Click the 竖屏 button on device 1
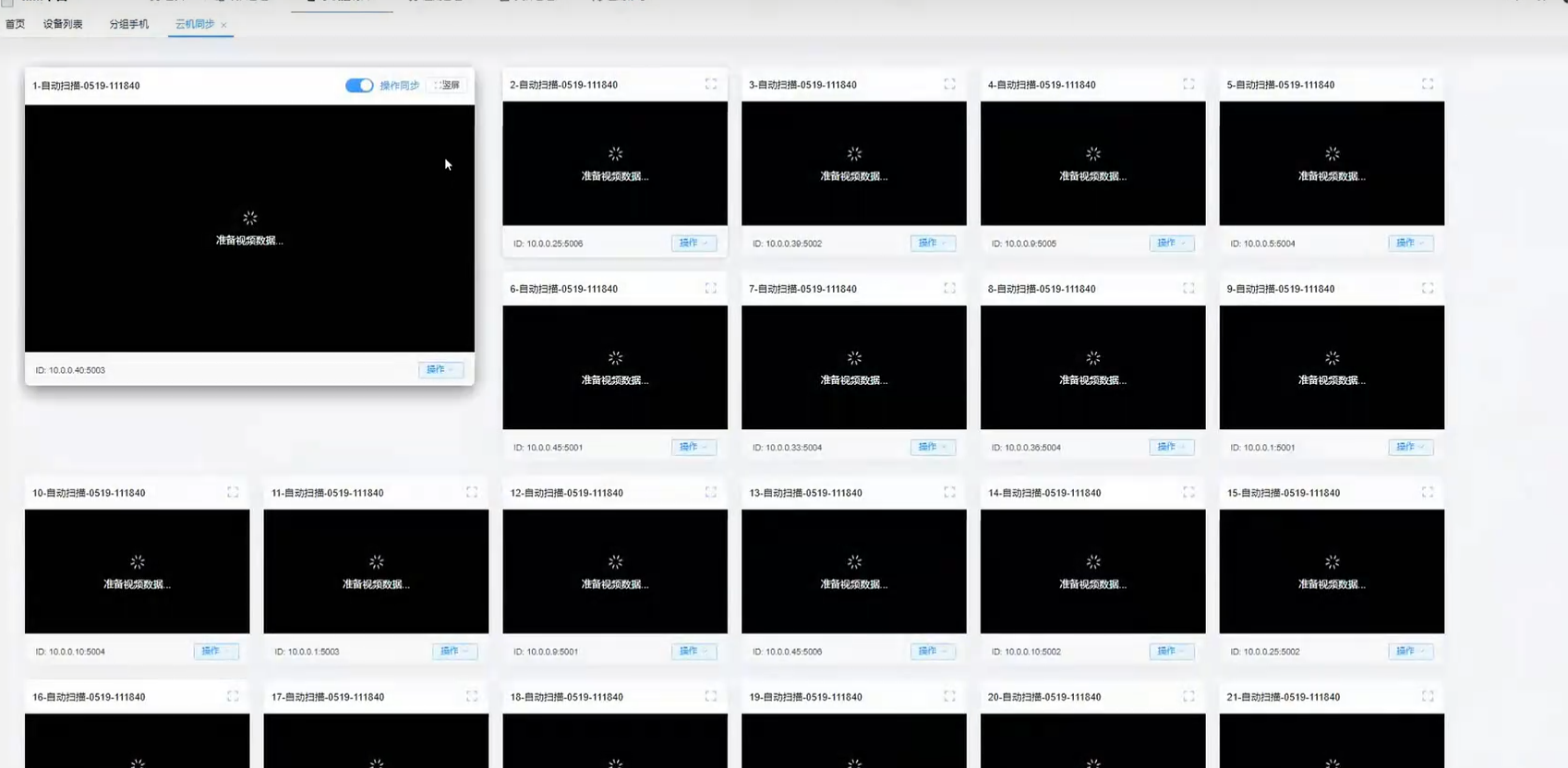1568x768 pixels. coord(448,86)
